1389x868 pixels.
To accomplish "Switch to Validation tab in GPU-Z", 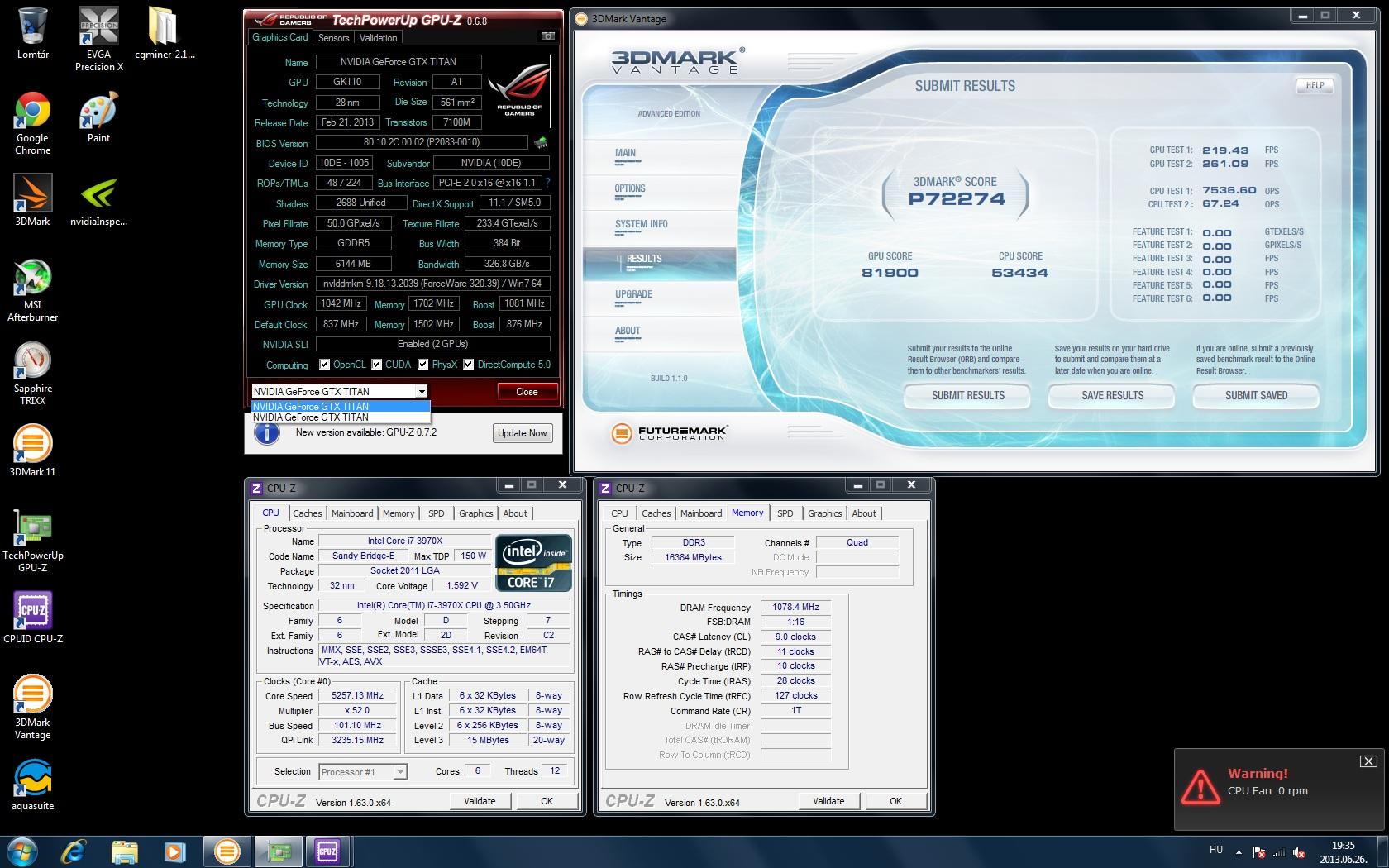I will [x=378, y=38].
